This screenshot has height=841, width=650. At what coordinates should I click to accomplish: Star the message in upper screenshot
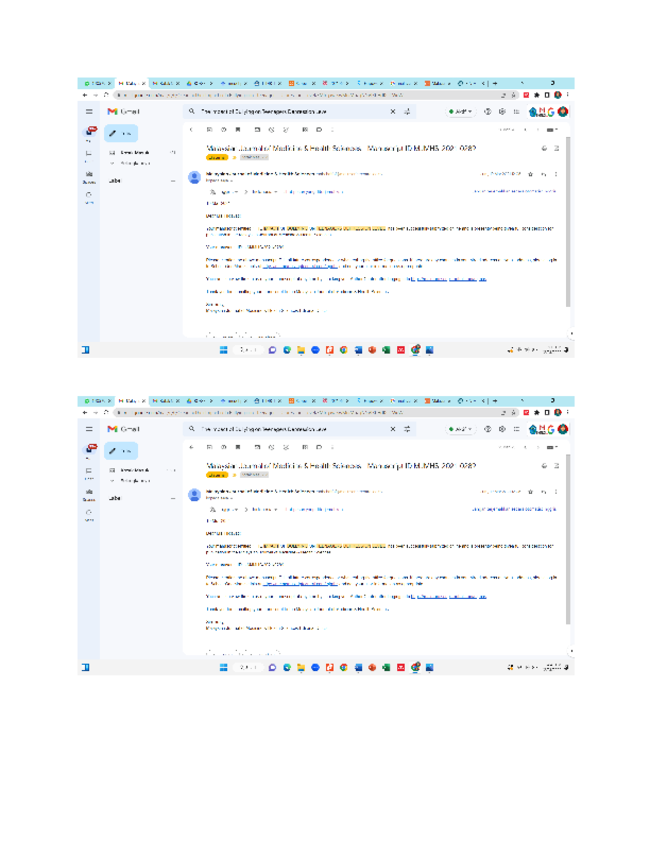click(x=530, y=174)
